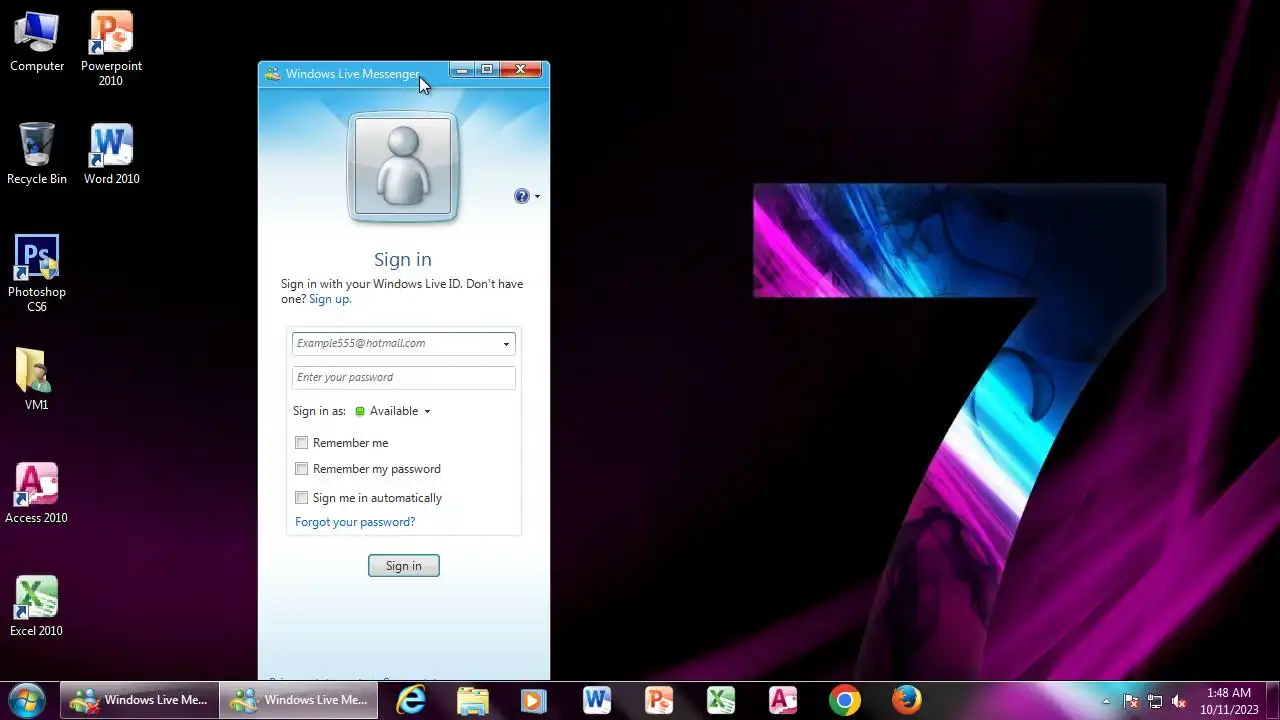Viewport: 1280px width, 720px height.
Task: Click the Show desktop strip
Action: click(1272, 700)
